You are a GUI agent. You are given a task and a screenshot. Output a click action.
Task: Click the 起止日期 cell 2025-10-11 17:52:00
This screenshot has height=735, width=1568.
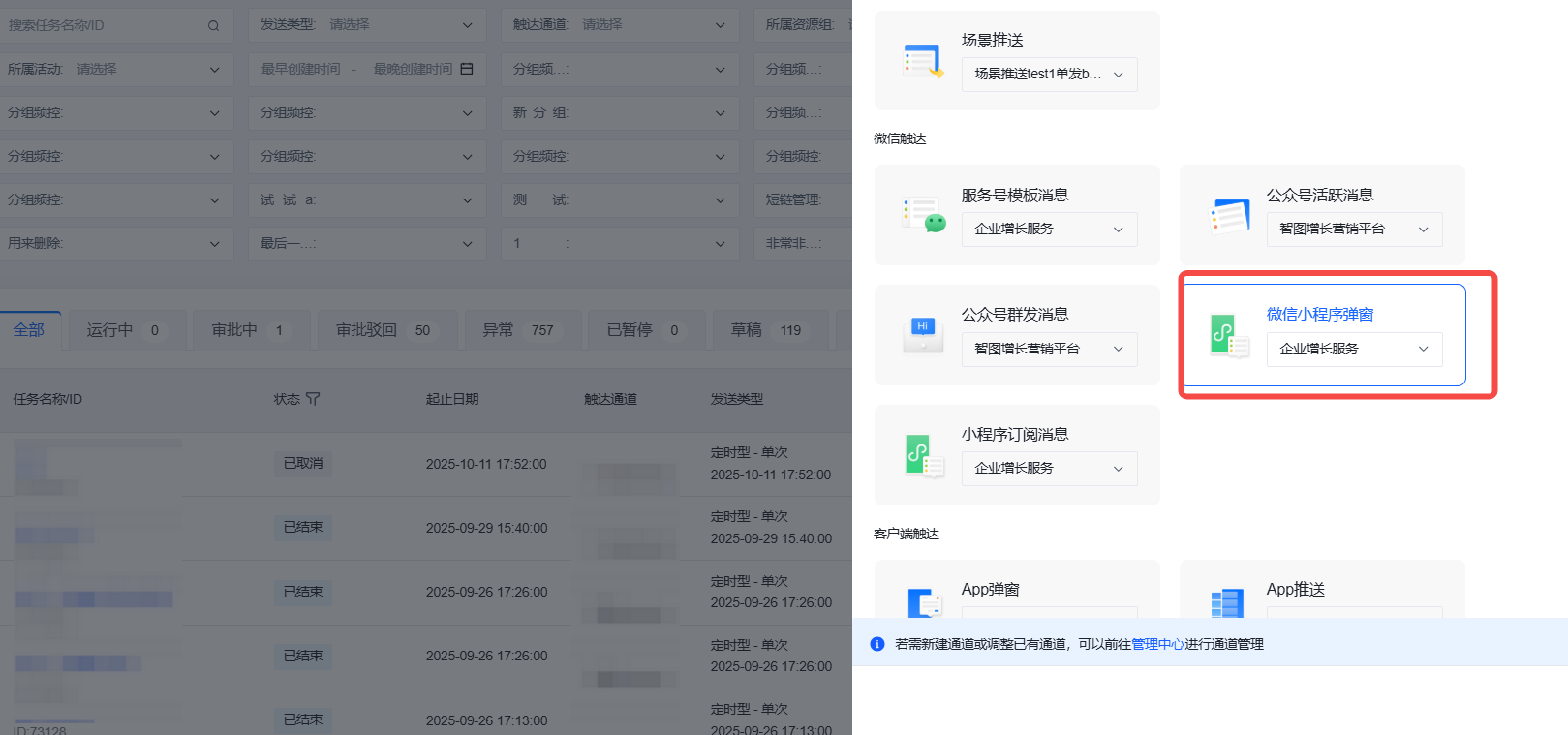coord(486,464)
